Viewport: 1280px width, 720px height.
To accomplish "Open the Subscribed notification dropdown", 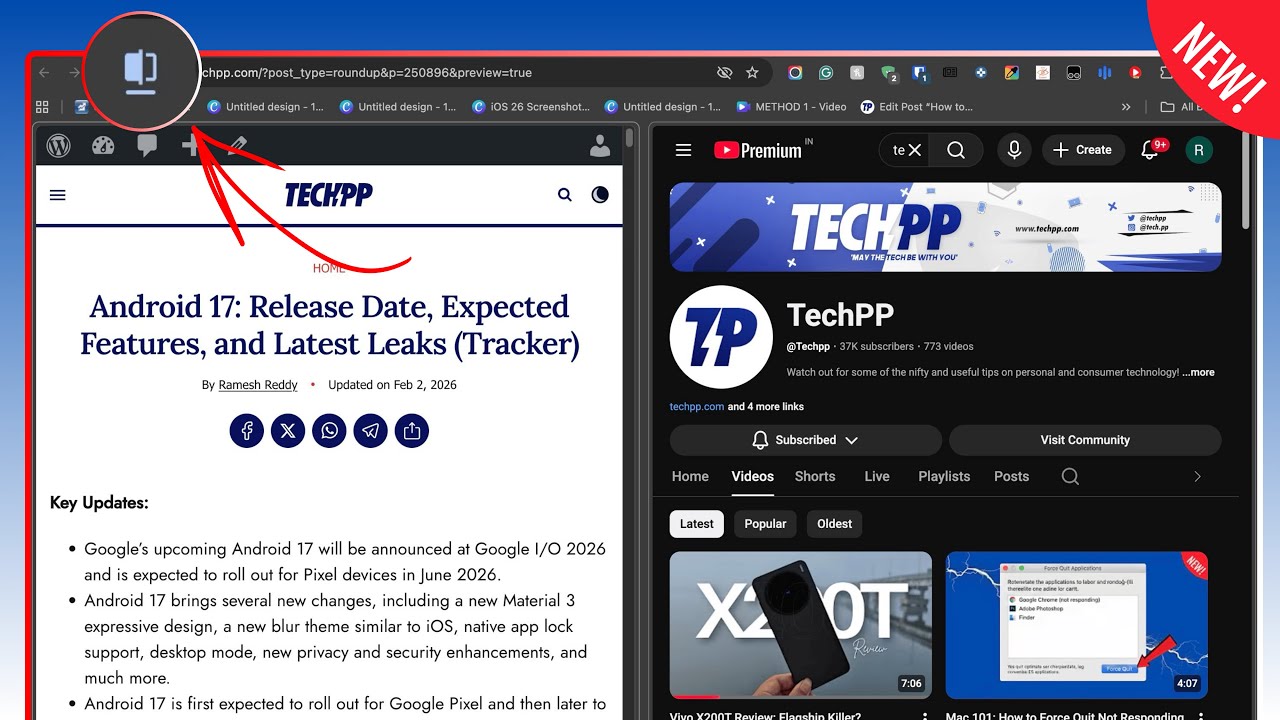I will (x=806, y=440).
